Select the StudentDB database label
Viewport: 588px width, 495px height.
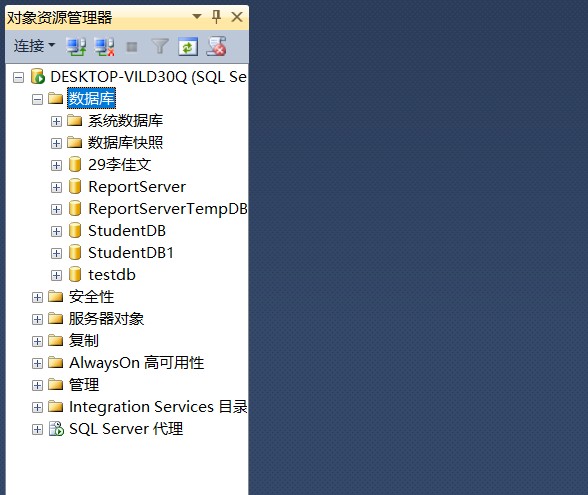[x=127, y=231]
